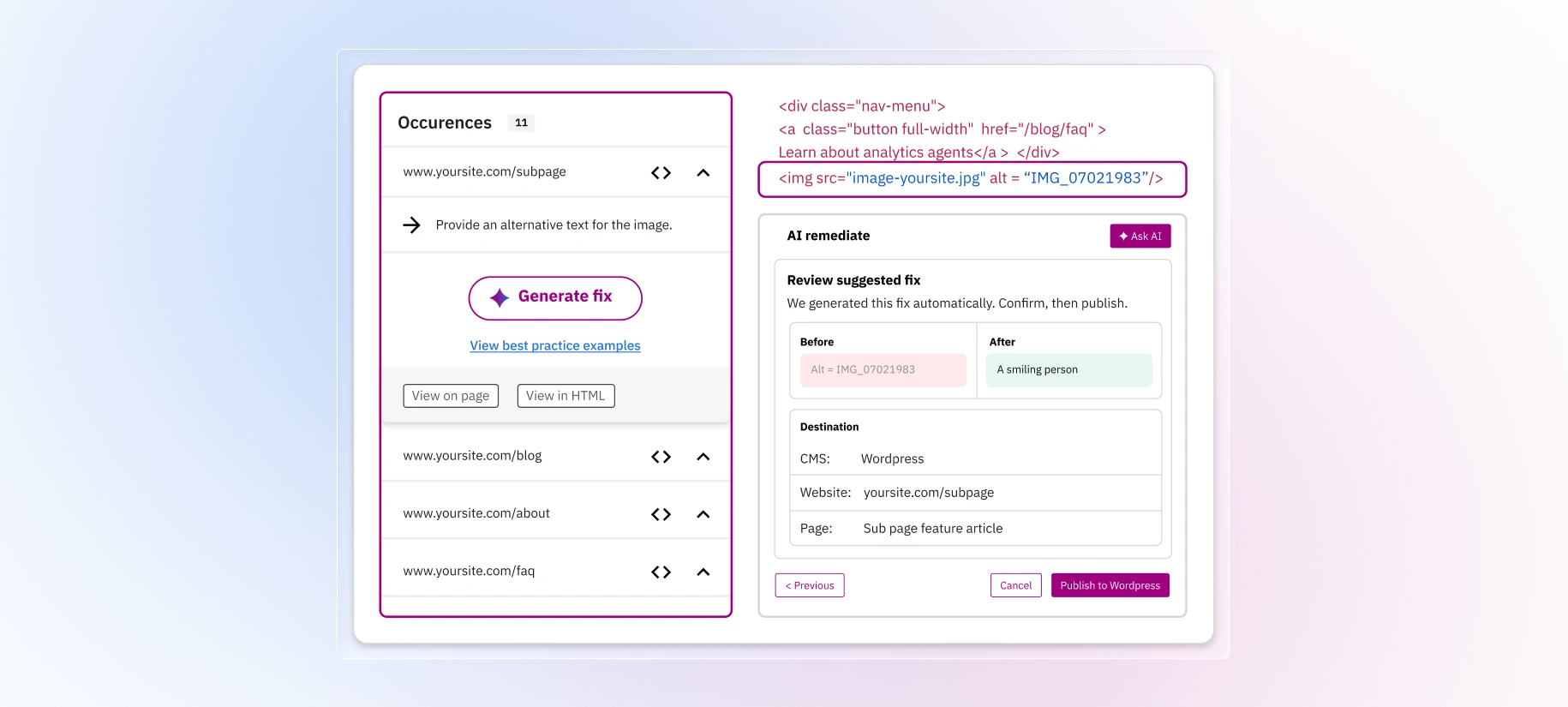Click Publish to Wordpress

coord(1110,585)
